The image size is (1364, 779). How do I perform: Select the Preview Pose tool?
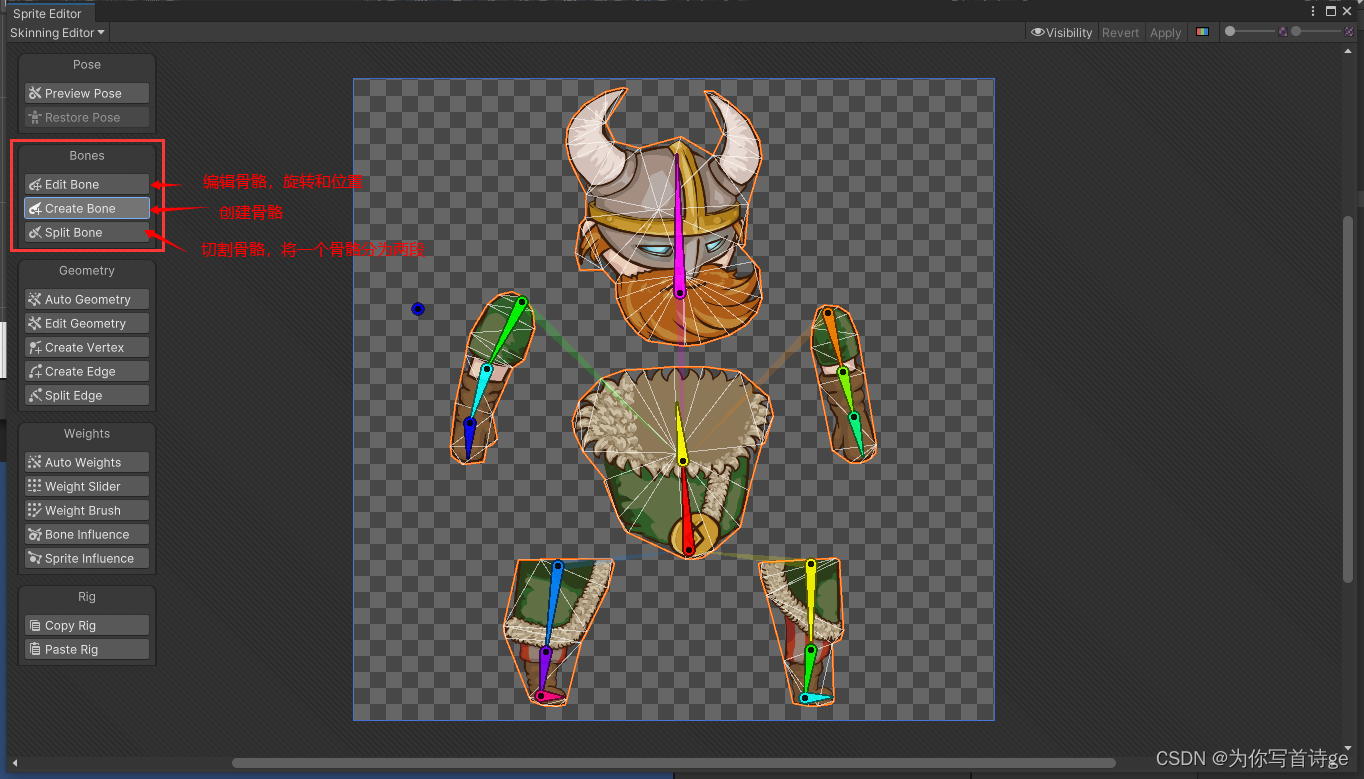coord(87,93)
